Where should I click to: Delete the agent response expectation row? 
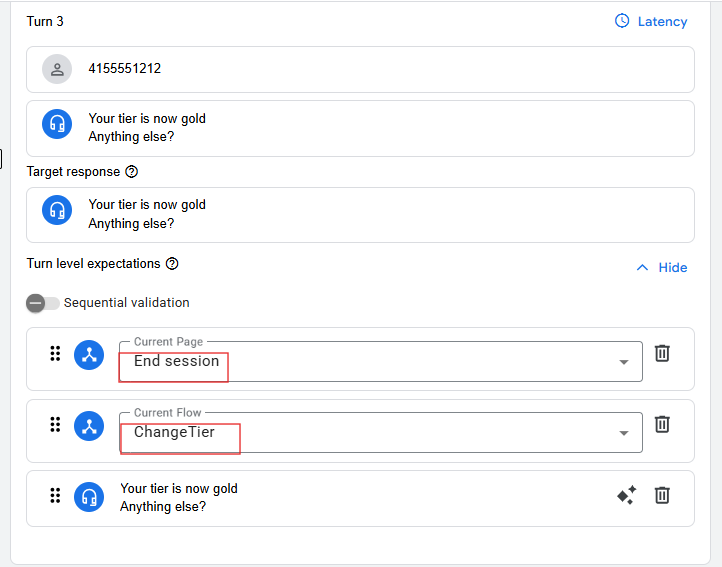[x=662, y=495]
